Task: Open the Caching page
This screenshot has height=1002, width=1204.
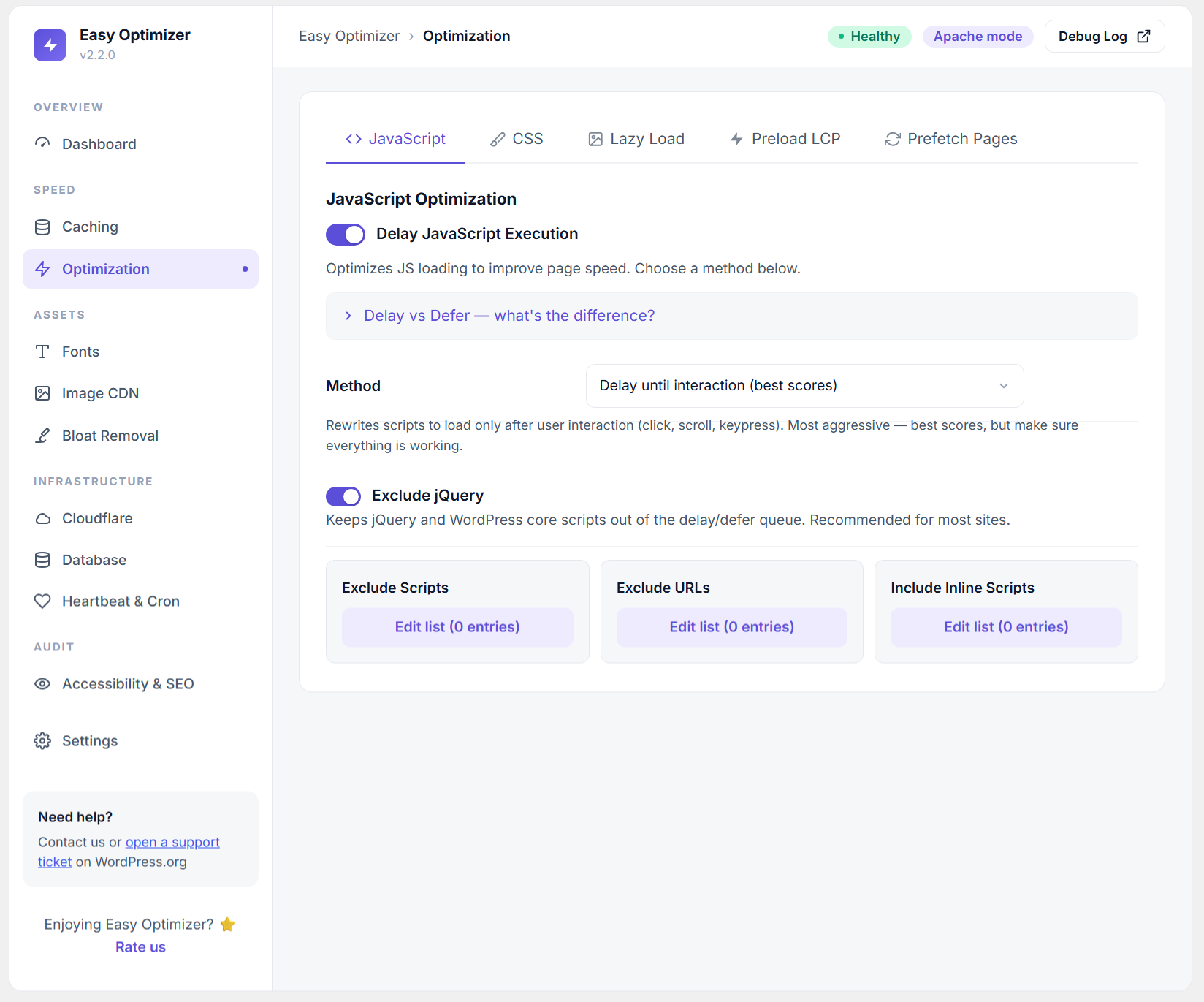Action: [x=140, y=227]
